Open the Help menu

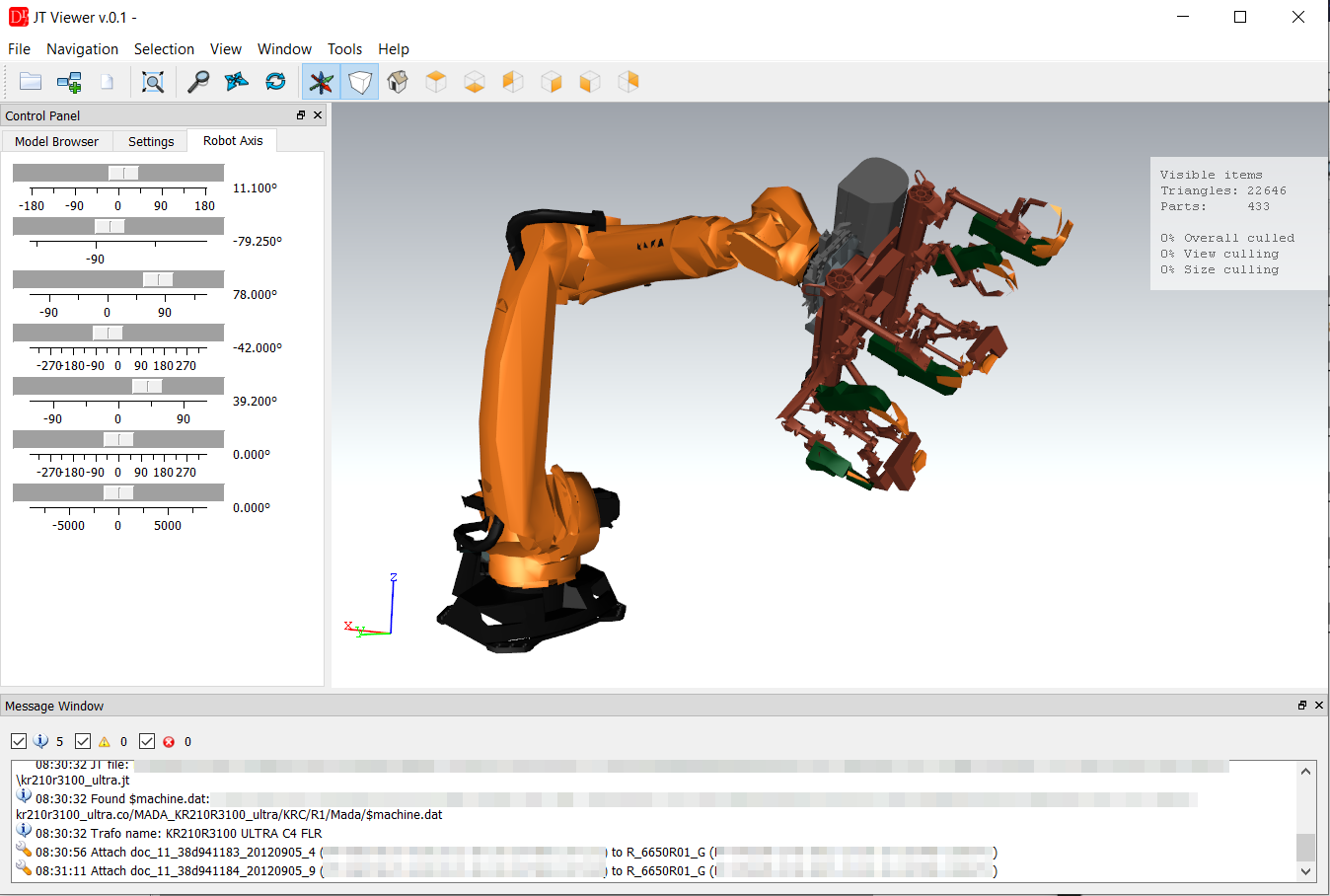(x=393, y=49)
